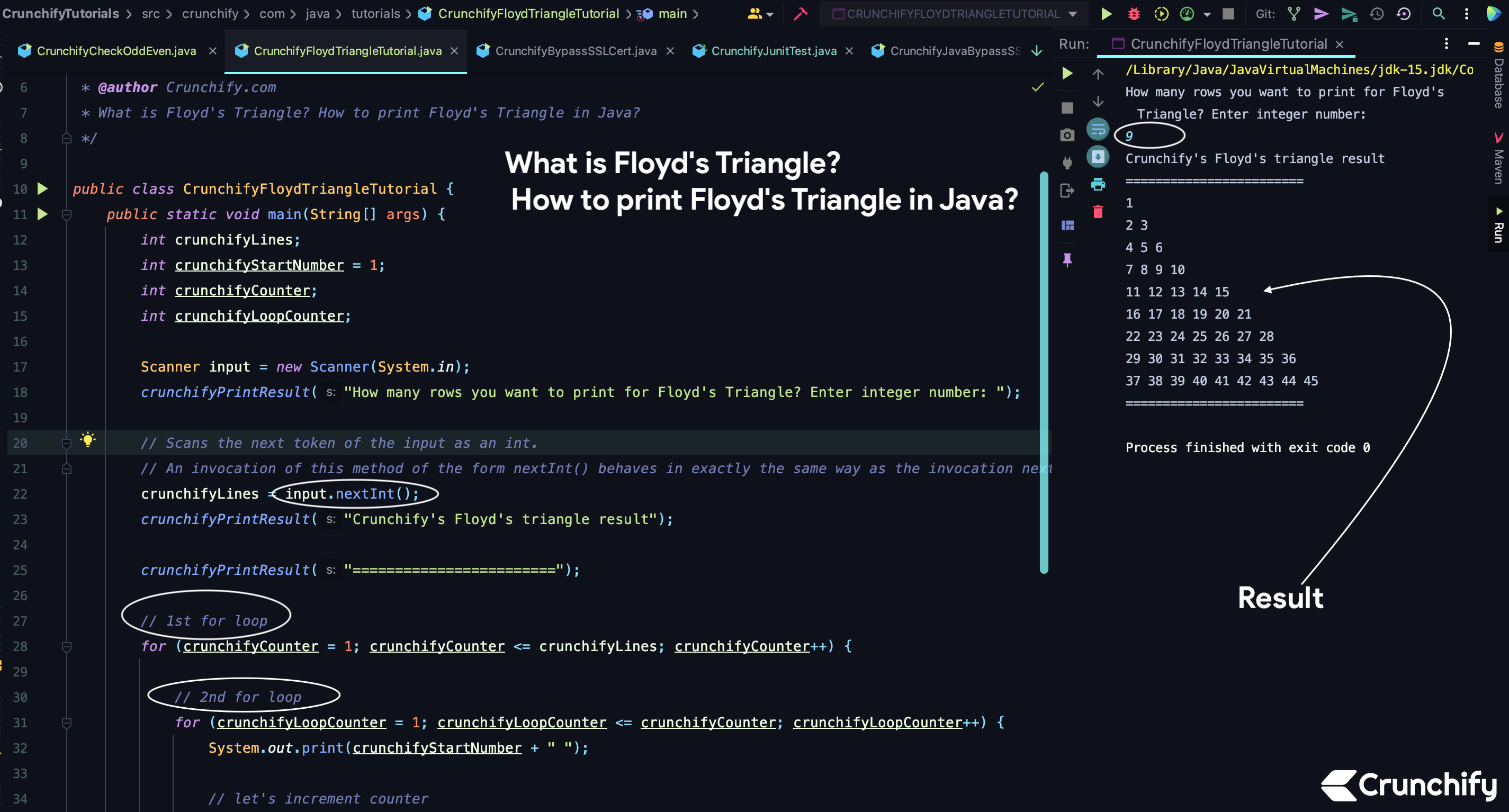Screen dimensions: 1509x812
Task: Open the main branch dropdown in breadcrumbs
Action: tap(672, 13)
